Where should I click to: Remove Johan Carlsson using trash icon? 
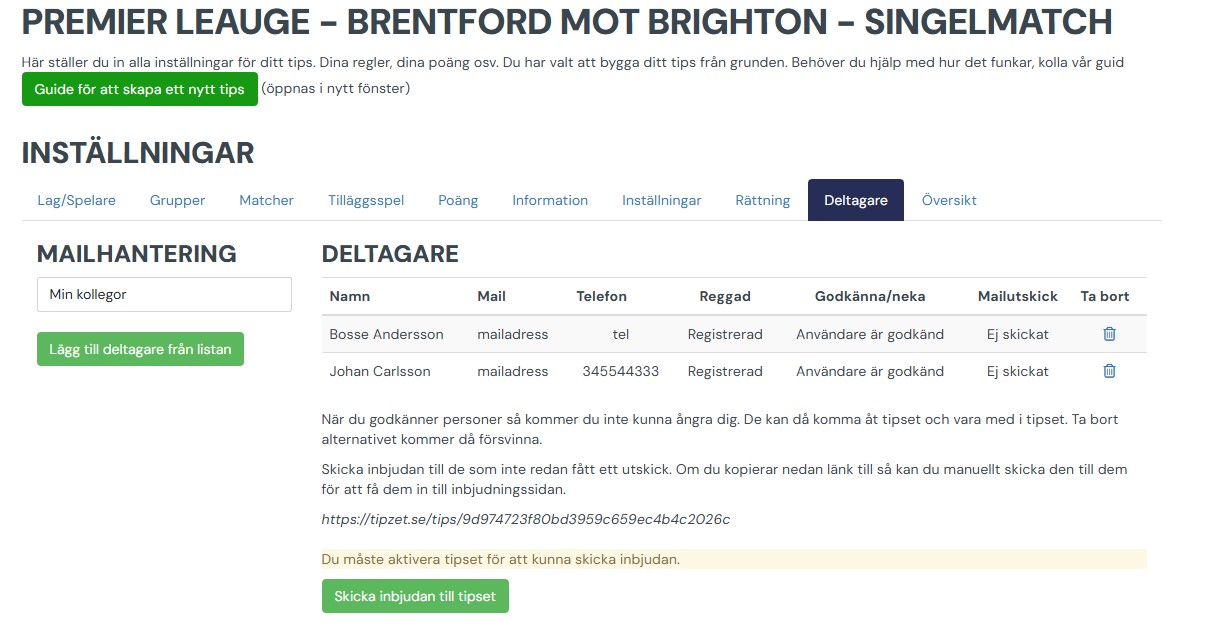click(x=1109, y=371)
